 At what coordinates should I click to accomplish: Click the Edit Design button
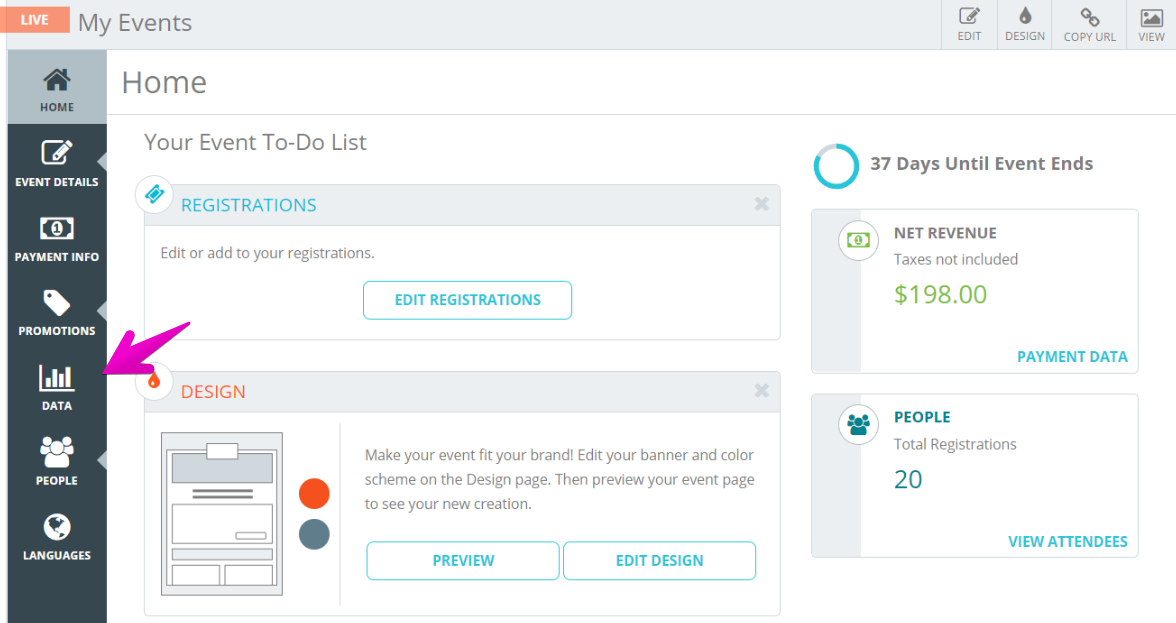coord(659,561)
